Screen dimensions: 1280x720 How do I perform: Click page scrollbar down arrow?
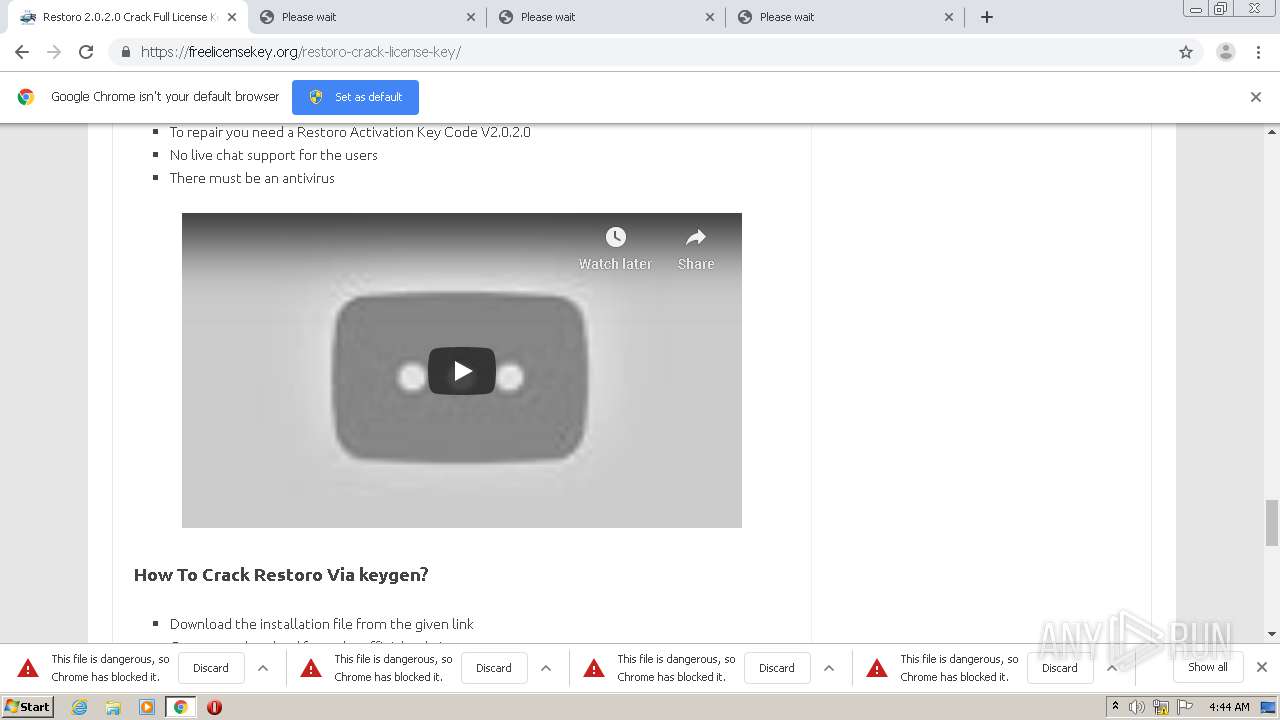[1272, 634]
